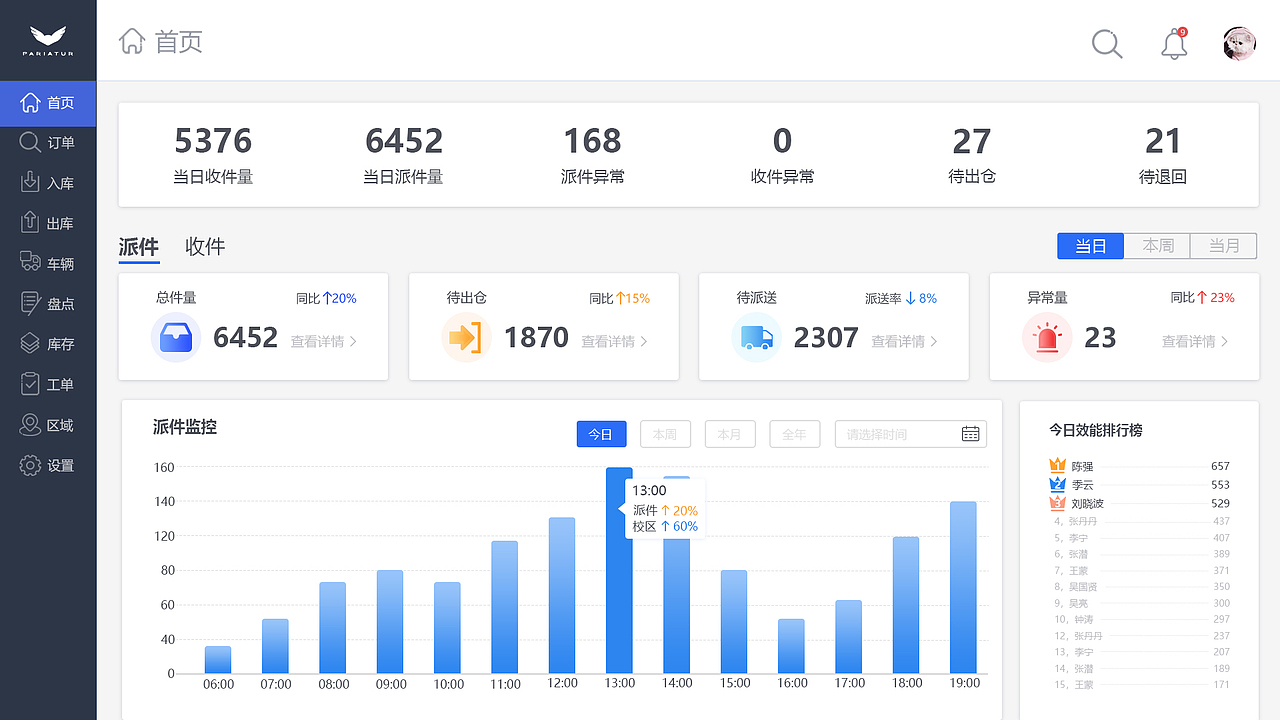The height and width of the screenshot is (720, 1280).
Task: Open the 出库 panel from the sidebar
Action: [48, 222]
